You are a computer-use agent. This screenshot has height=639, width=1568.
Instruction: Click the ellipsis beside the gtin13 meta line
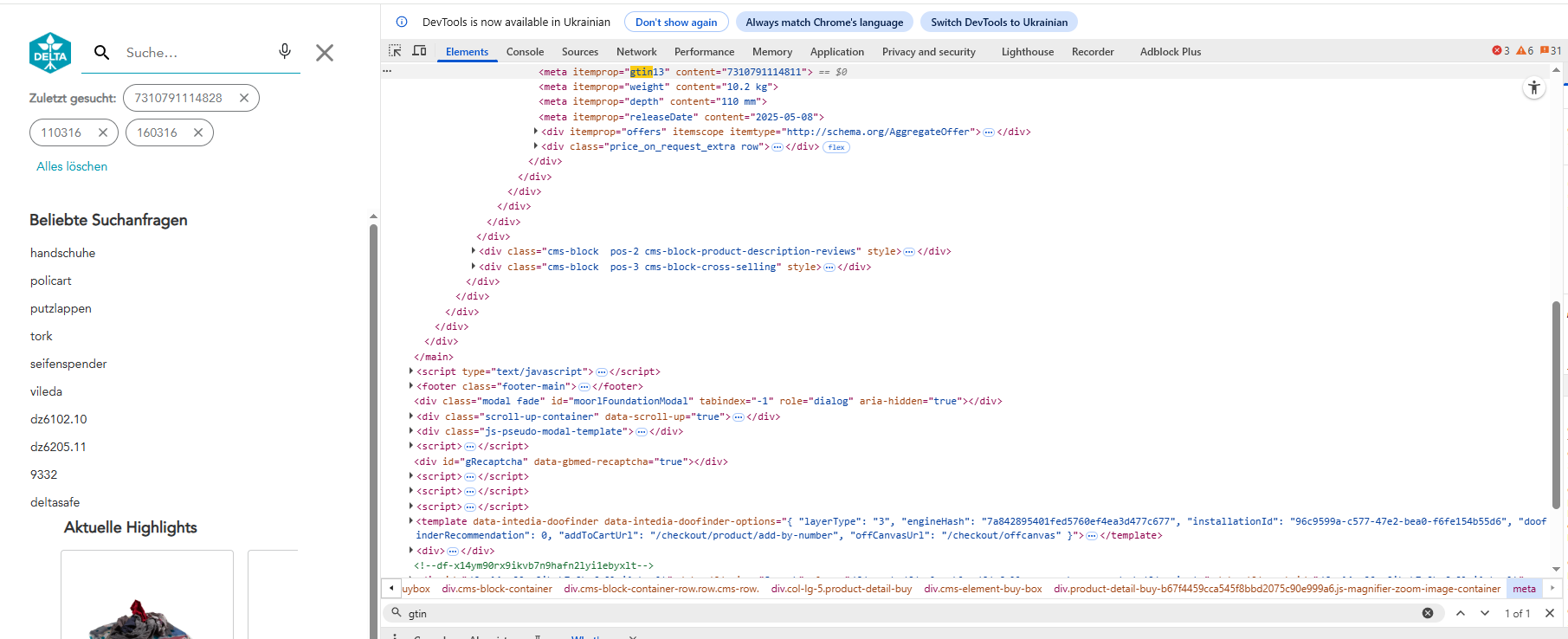pos(387,72)
